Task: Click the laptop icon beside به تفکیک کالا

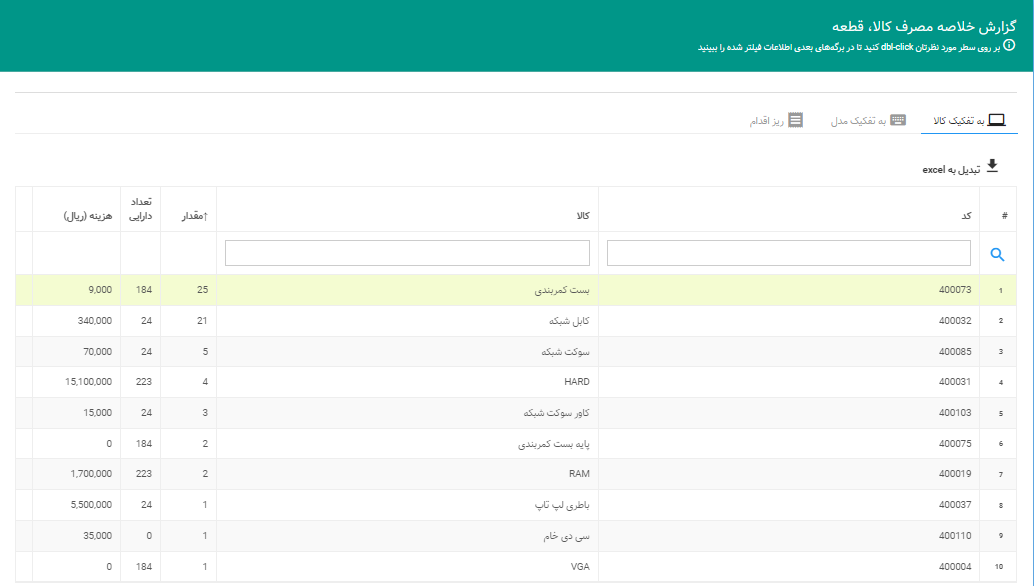Action: click(996, 120)
